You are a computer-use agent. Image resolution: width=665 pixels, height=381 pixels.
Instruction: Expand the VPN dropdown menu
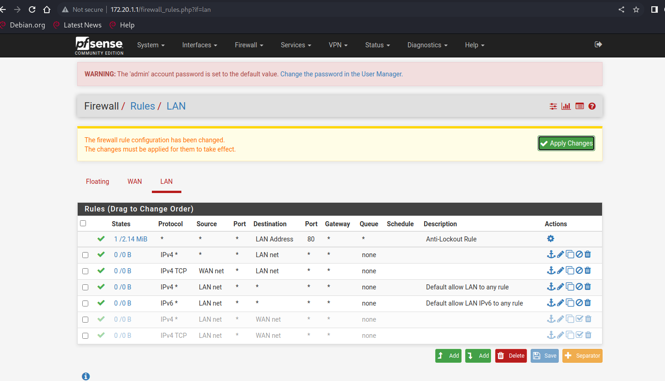click(338, 45)
